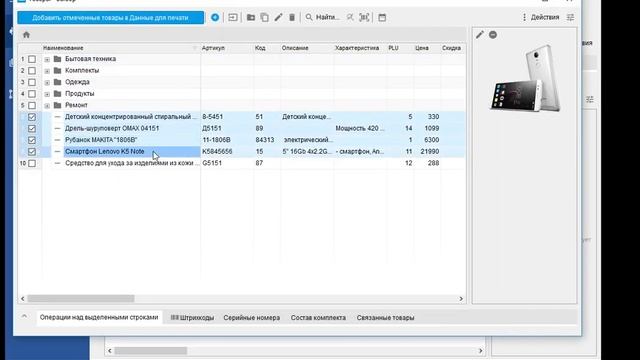Open the Штрихкоды tab
The width and height of the screenshot is (640, 360).
[x=192, y=318]
